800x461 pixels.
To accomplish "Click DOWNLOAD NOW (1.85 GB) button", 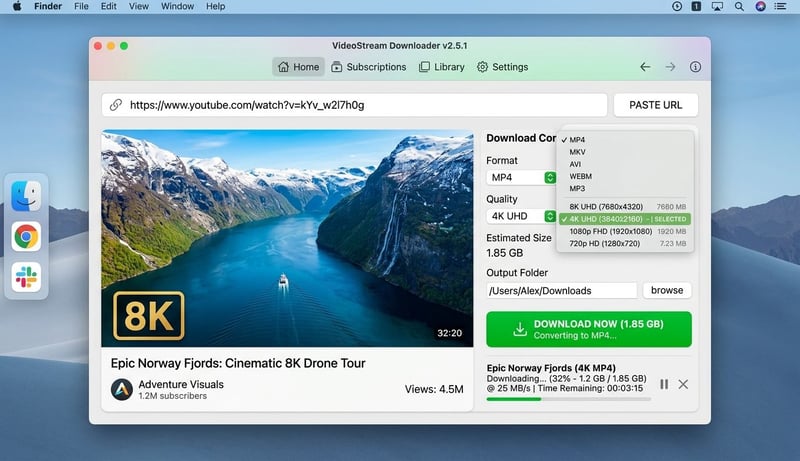I will click(589, 329).
